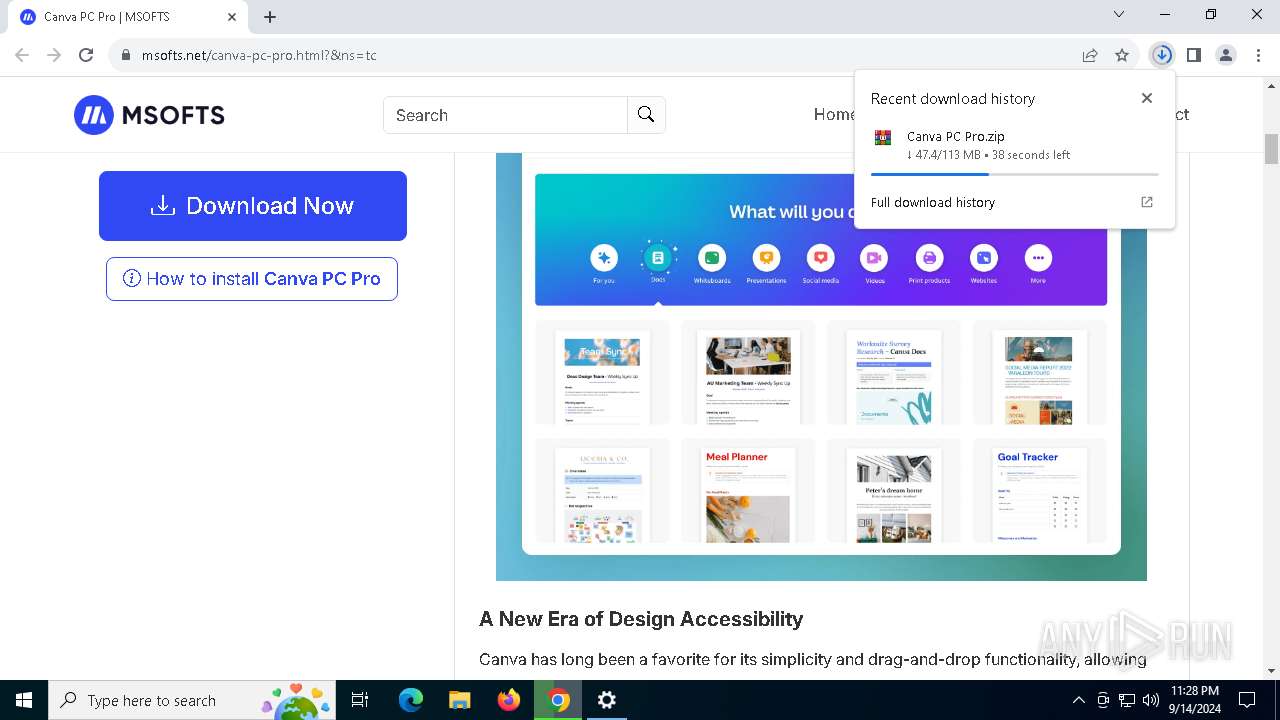Show hidden system tray icons
This screenshot has height=720, width=1280.
pyautogui.click(x=1078, y=700)
